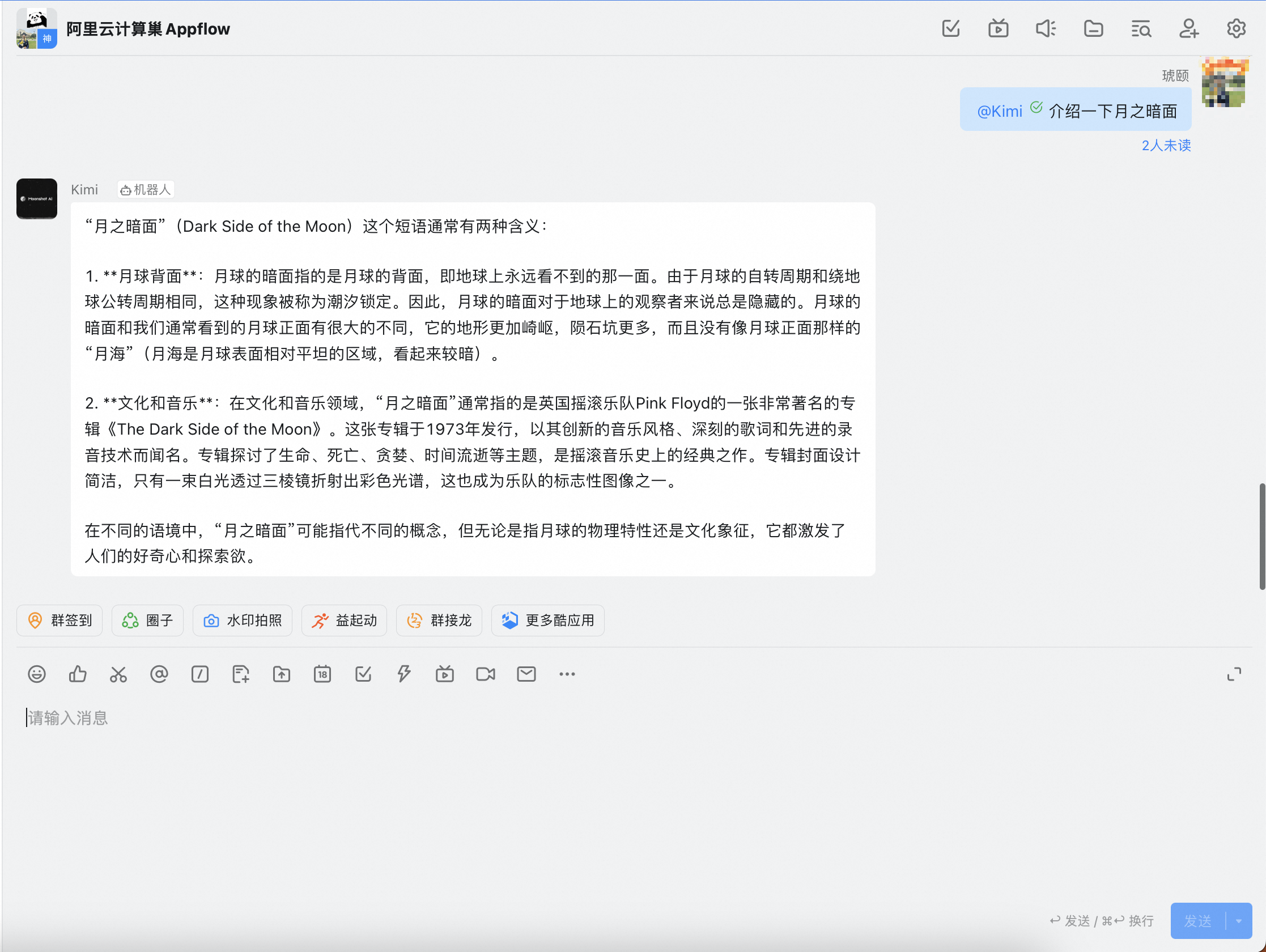
Task: Select the scissors screenshot tool
Action: (x=118, y=674)
